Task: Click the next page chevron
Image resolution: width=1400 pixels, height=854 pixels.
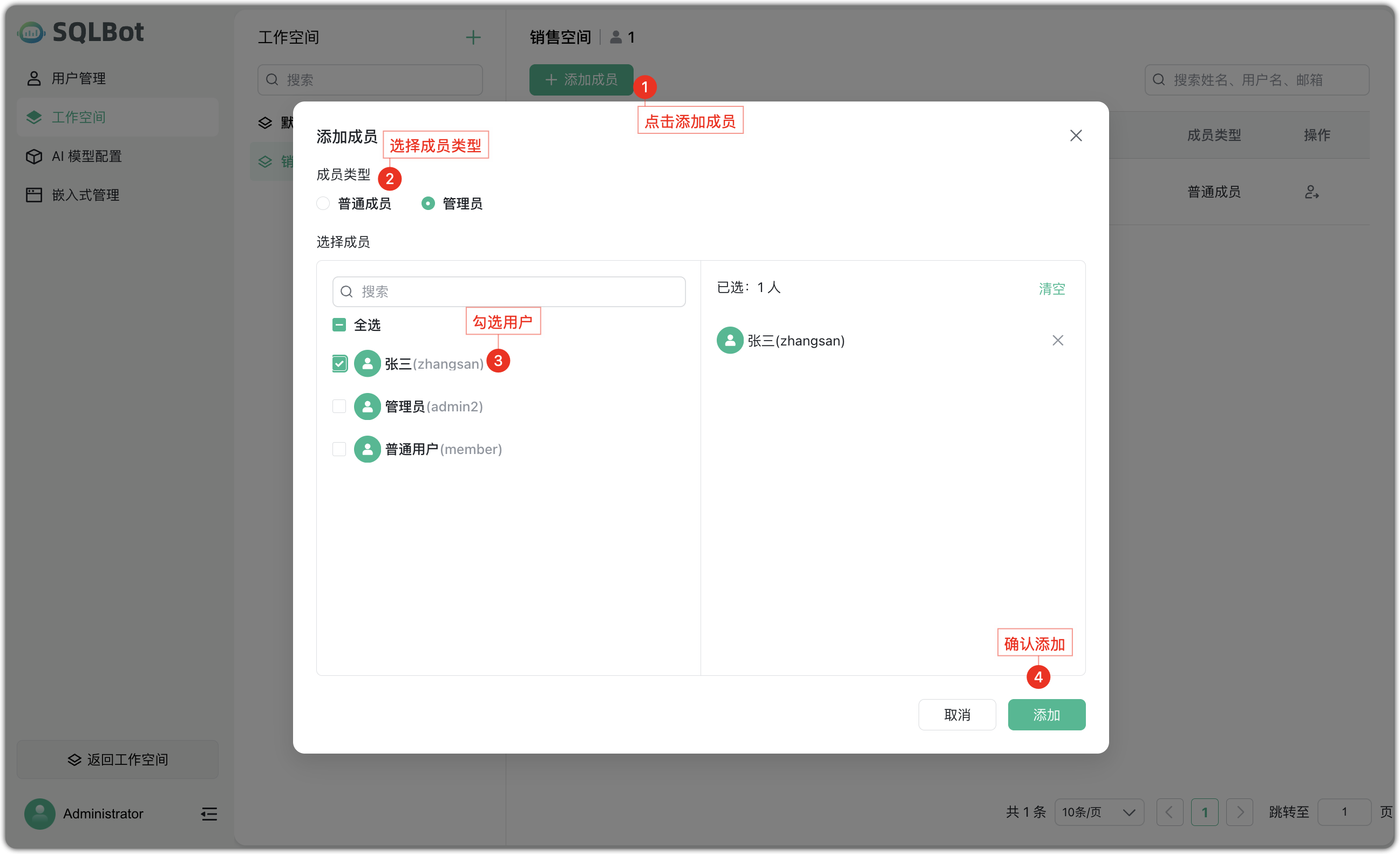Action: point(1240,812)
